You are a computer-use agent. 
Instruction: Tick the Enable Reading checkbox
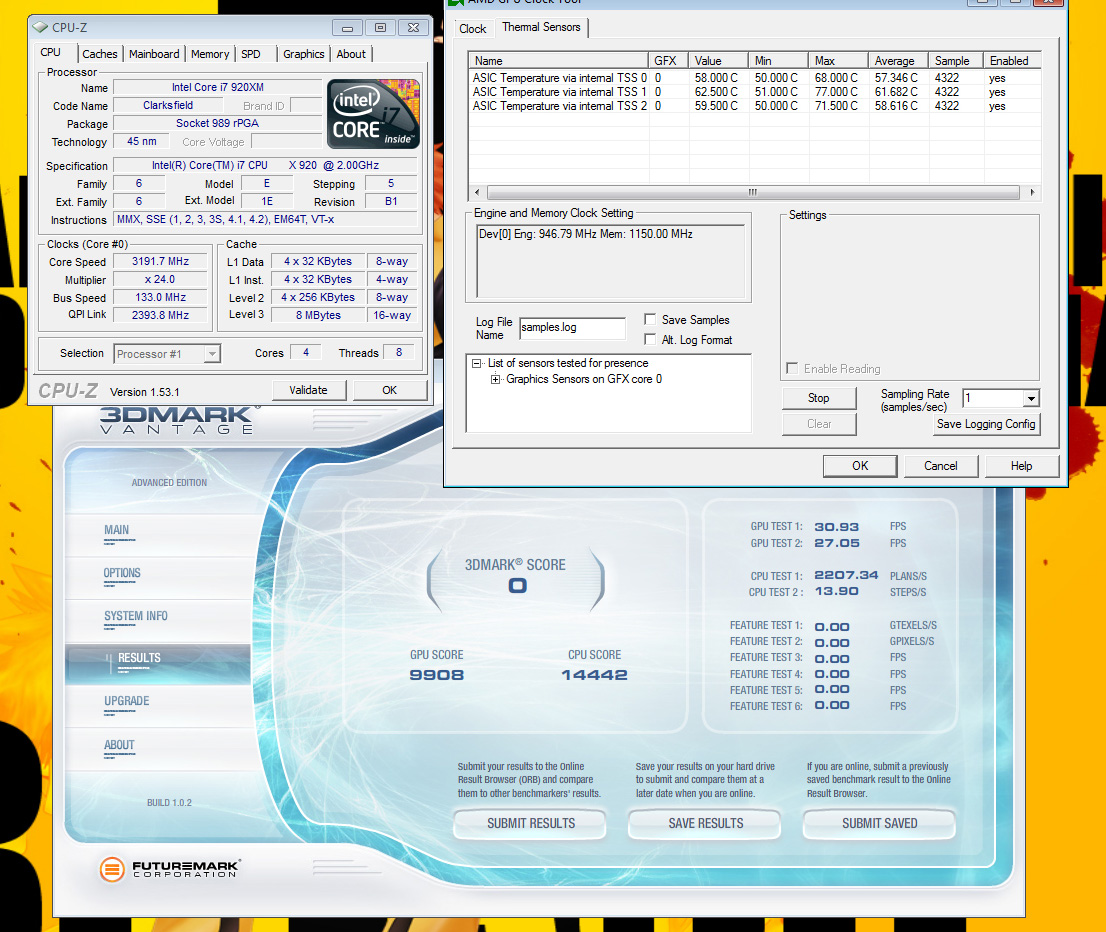pos(792,368)
